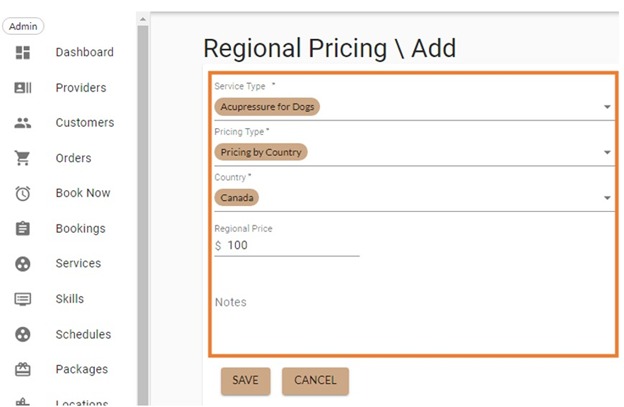The width and height of the screenshot is (624, 407).
Task: Expand the Country dropdown arrow
Action: [x=607, y=198]
